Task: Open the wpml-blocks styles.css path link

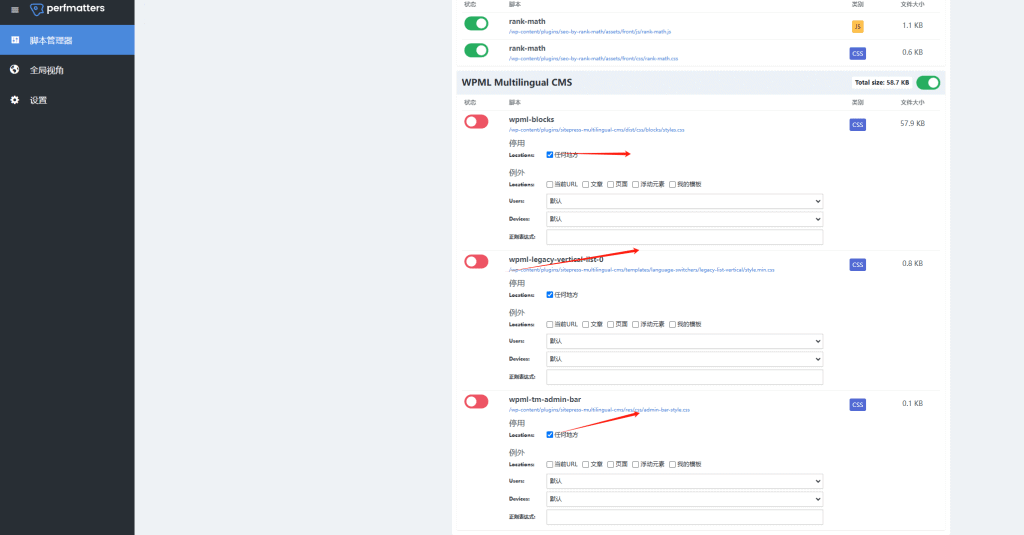Action: (x=597, y=130)
